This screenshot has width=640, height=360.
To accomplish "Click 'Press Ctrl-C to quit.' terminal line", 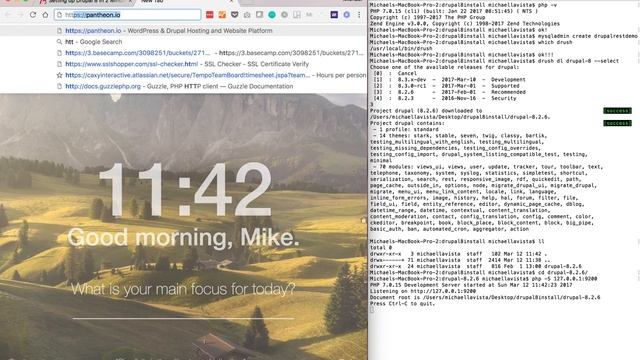I will 402,304.
